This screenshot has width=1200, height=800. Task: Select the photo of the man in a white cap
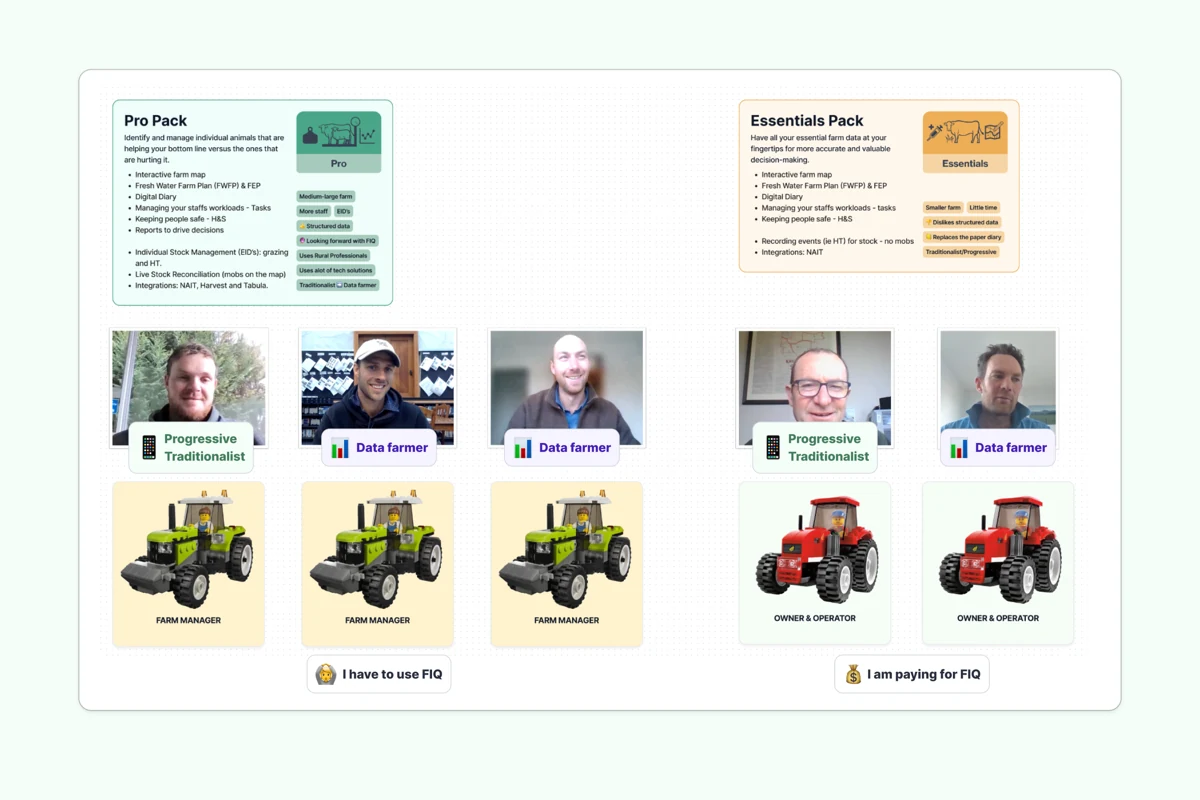378,387
